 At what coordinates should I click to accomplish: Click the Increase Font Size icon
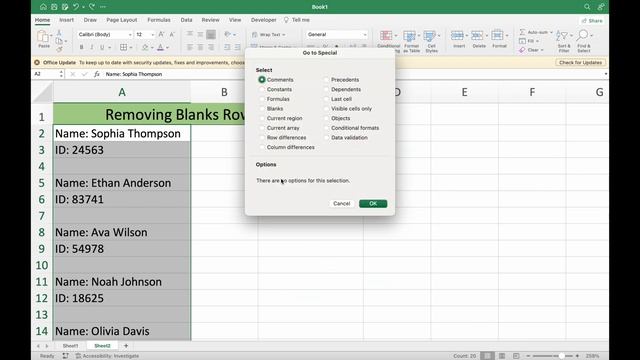click(x=162, y=34)
